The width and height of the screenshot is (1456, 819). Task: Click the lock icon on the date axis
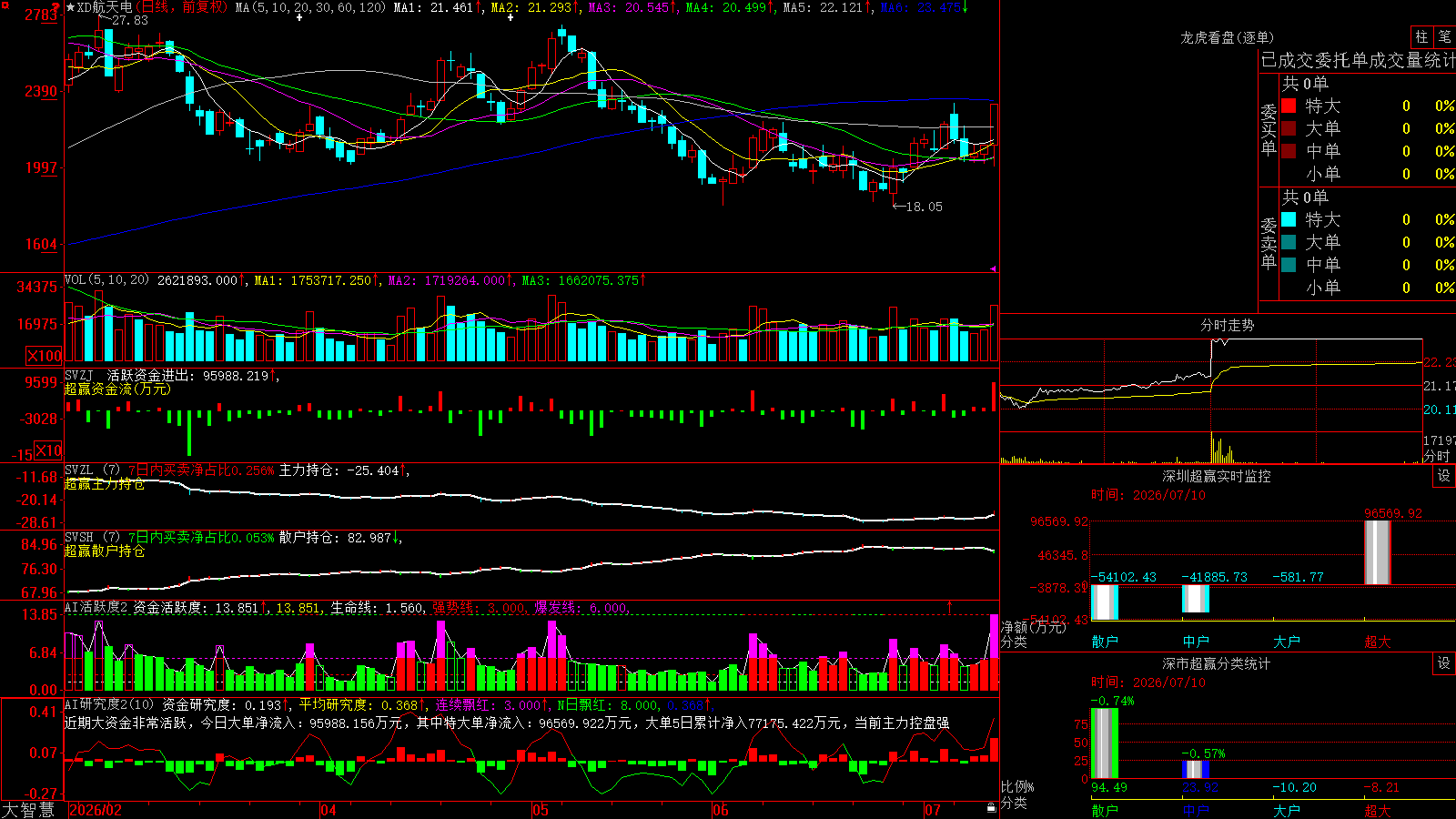click(x=992, y=808)
